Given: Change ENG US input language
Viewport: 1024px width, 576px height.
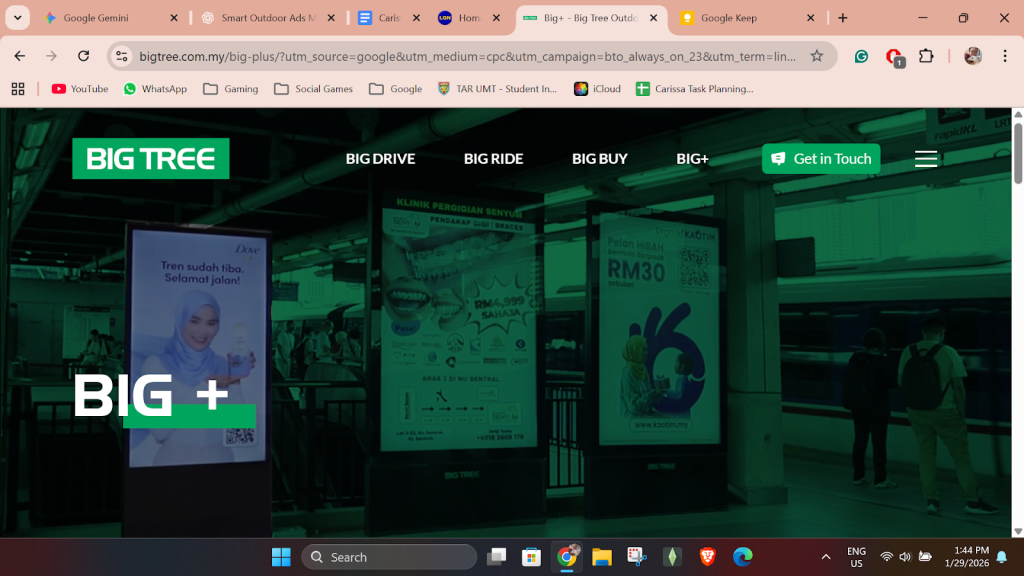Looking at the screenshot, I should pos(856,557).
